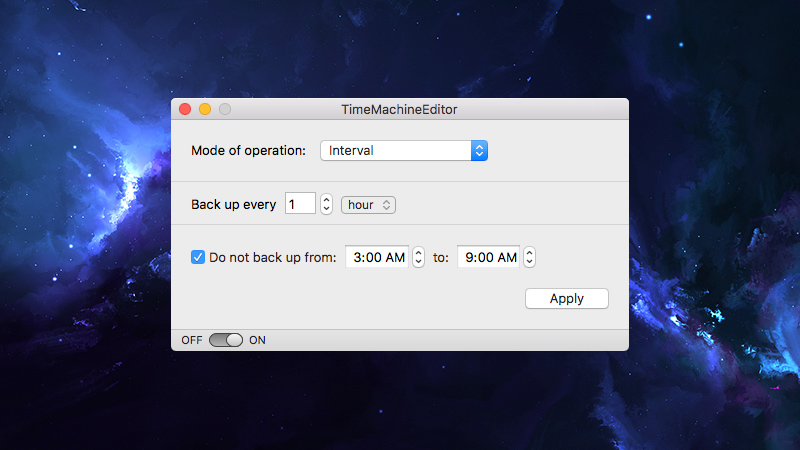Viewport: 800px width, 450px height.
Task: Click the 3:00 AM time stepper
Action: point(418,257)
